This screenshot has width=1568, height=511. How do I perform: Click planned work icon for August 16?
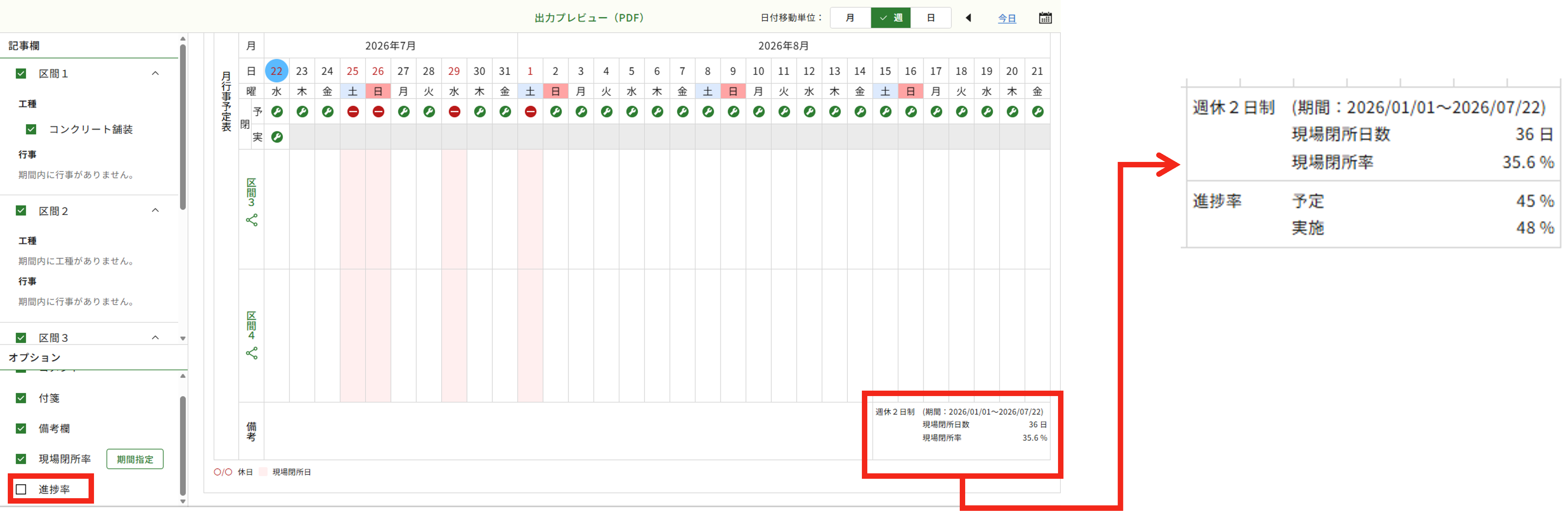click(x=910, y=111)
